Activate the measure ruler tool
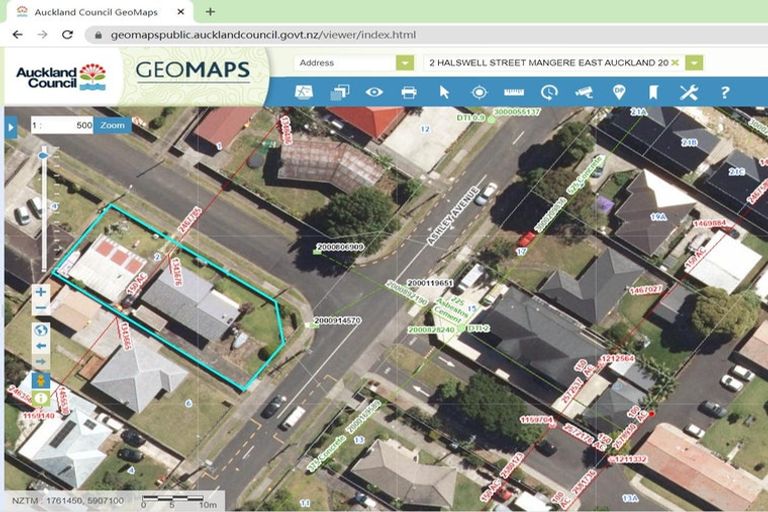This screenshot has height=512, width=768. click(x=514, y=92)
